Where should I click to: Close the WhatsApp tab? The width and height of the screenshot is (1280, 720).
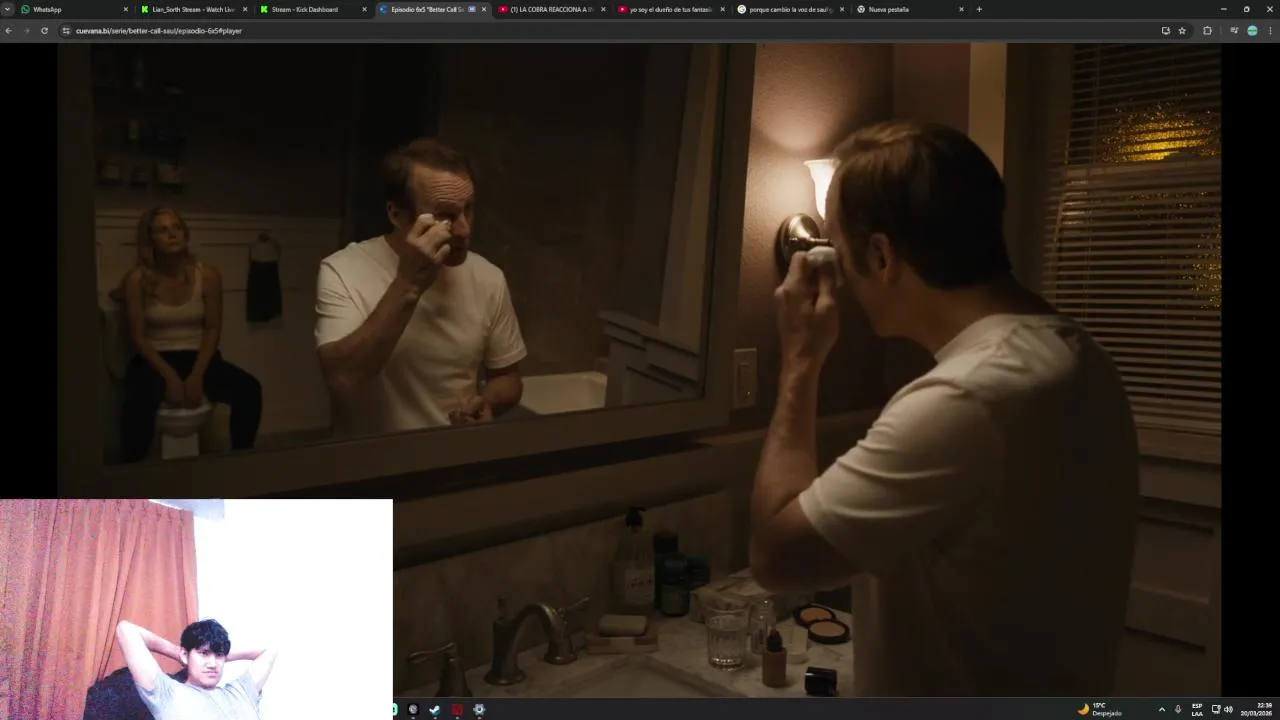click(126, 9)
